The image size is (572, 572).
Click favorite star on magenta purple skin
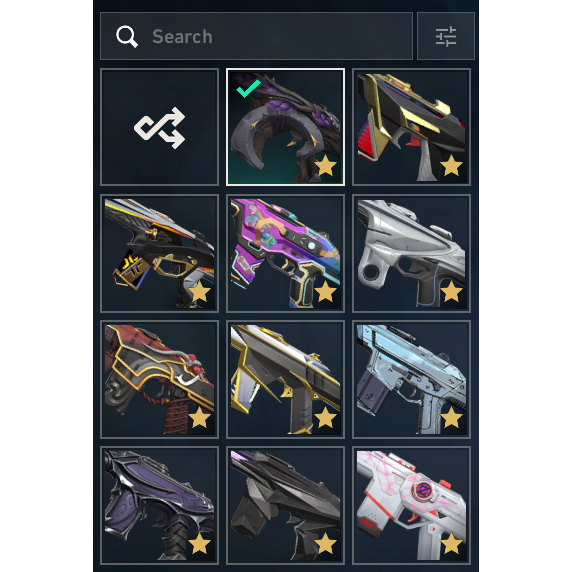pyautogui.click(x=325, y=291)
